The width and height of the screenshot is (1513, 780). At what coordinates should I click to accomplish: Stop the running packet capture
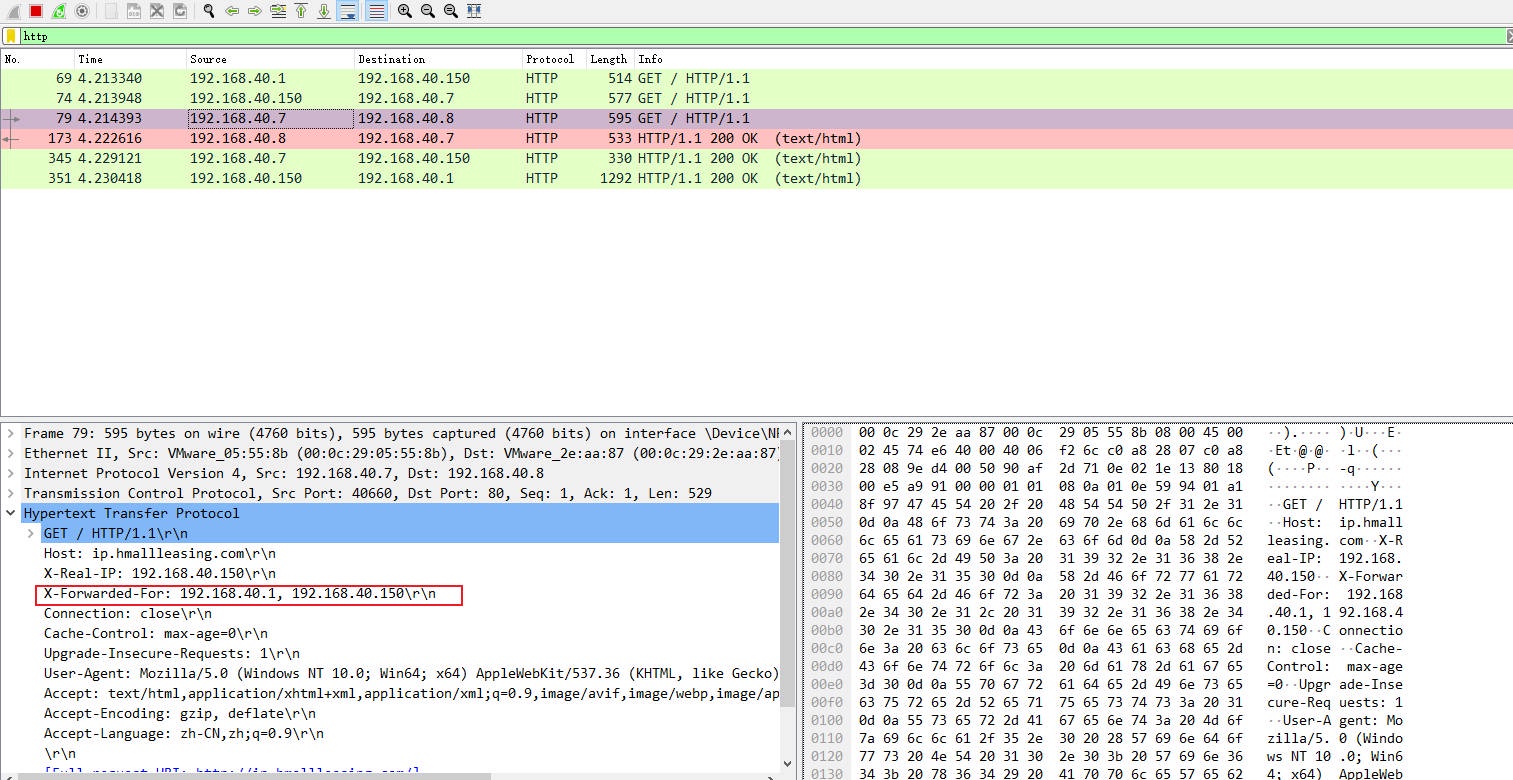[36, 11]
